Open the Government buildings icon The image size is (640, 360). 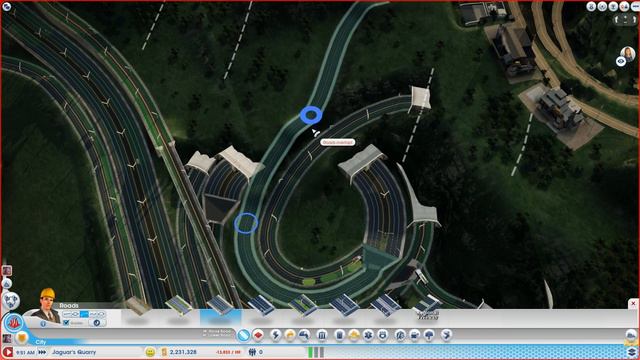(322, 336)
